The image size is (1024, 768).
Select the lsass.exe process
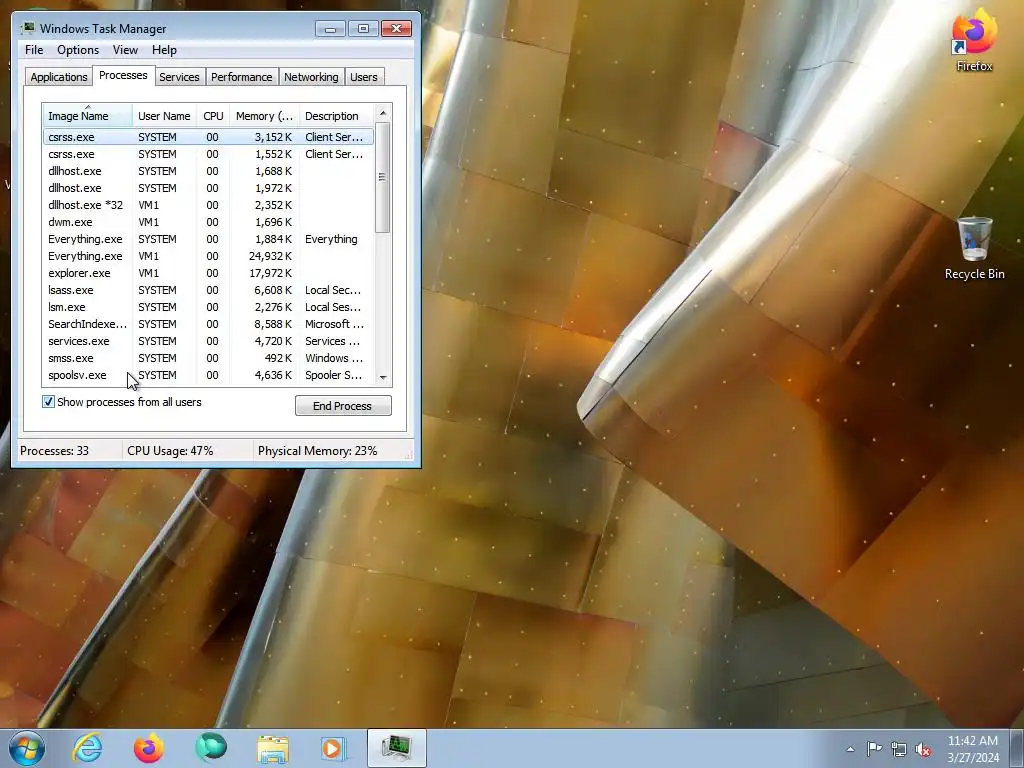[x=208, y=290]
